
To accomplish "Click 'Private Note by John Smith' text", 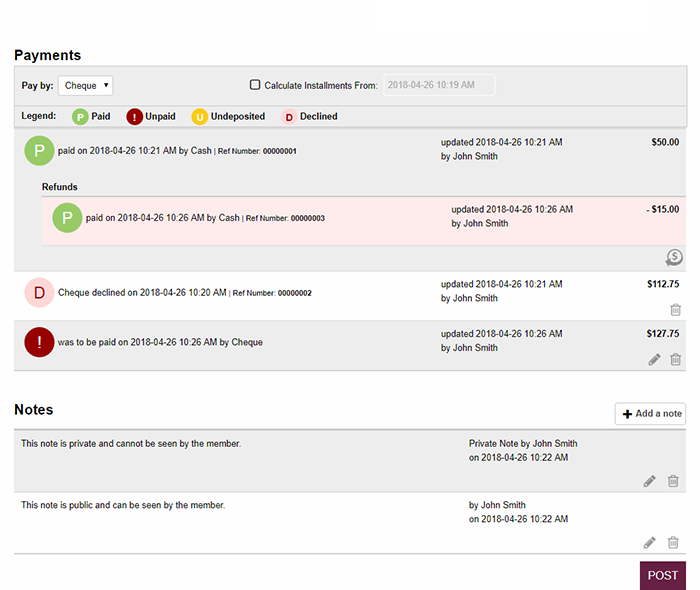I will pos(523,444).
